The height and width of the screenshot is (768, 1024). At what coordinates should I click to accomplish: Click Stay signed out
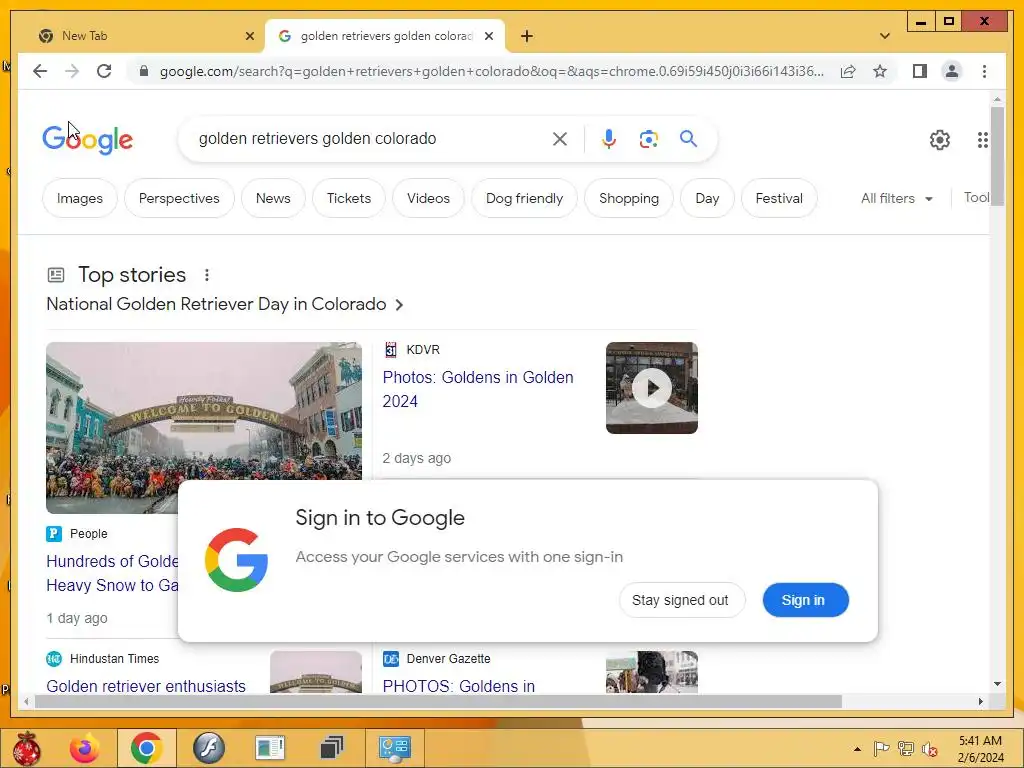point(680,600)
